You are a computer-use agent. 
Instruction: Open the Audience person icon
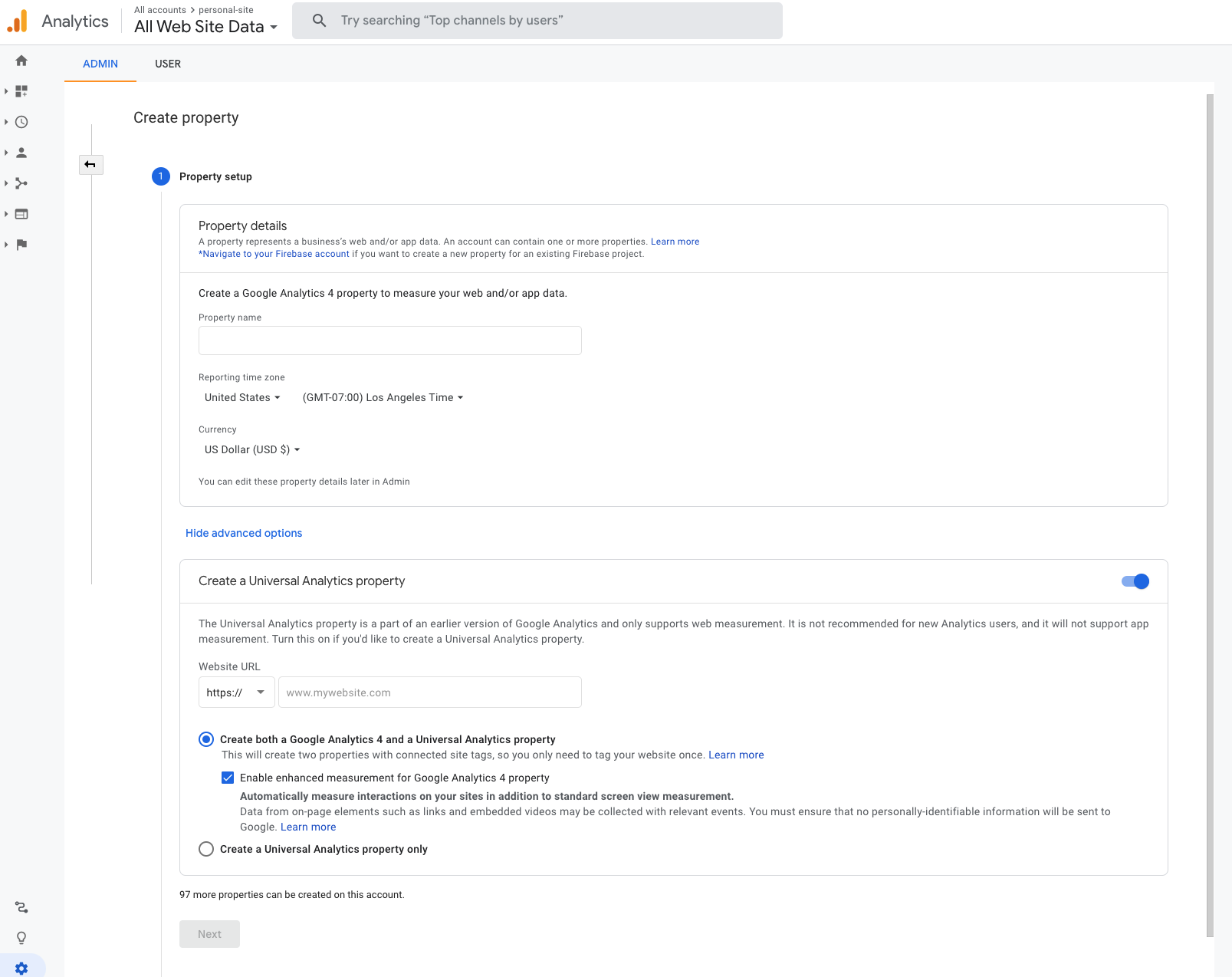click(x=21, y=153)
